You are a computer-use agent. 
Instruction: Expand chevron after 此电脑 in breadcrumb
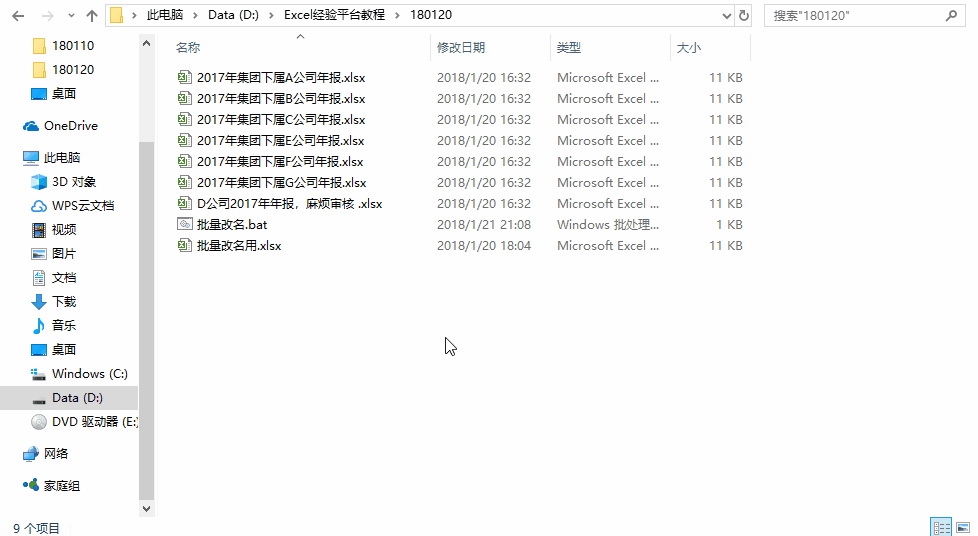(195, 16)
